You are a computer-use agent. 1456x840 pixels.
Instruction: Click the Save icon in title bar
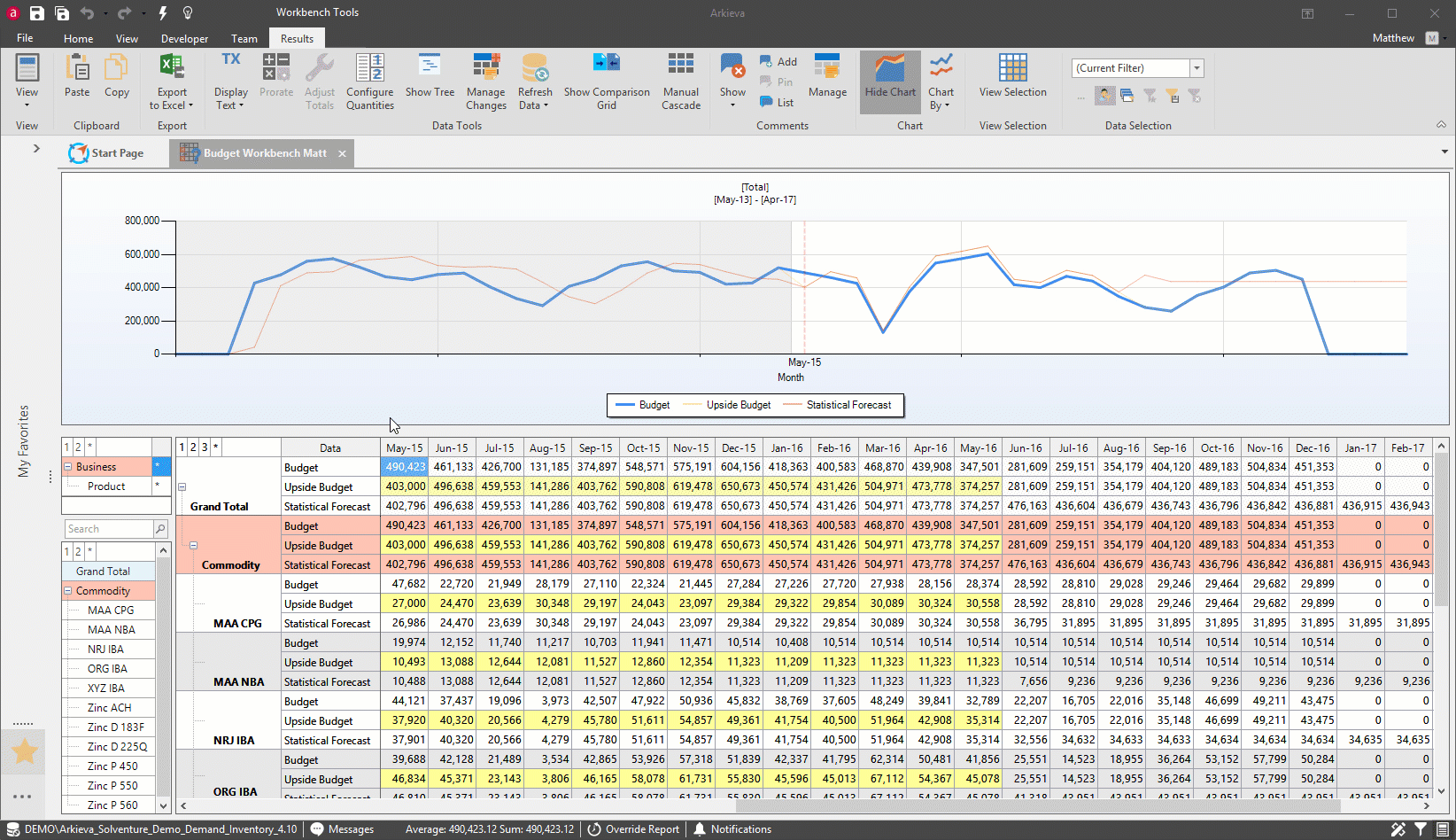pyautogui.click(x=36, y=13)
